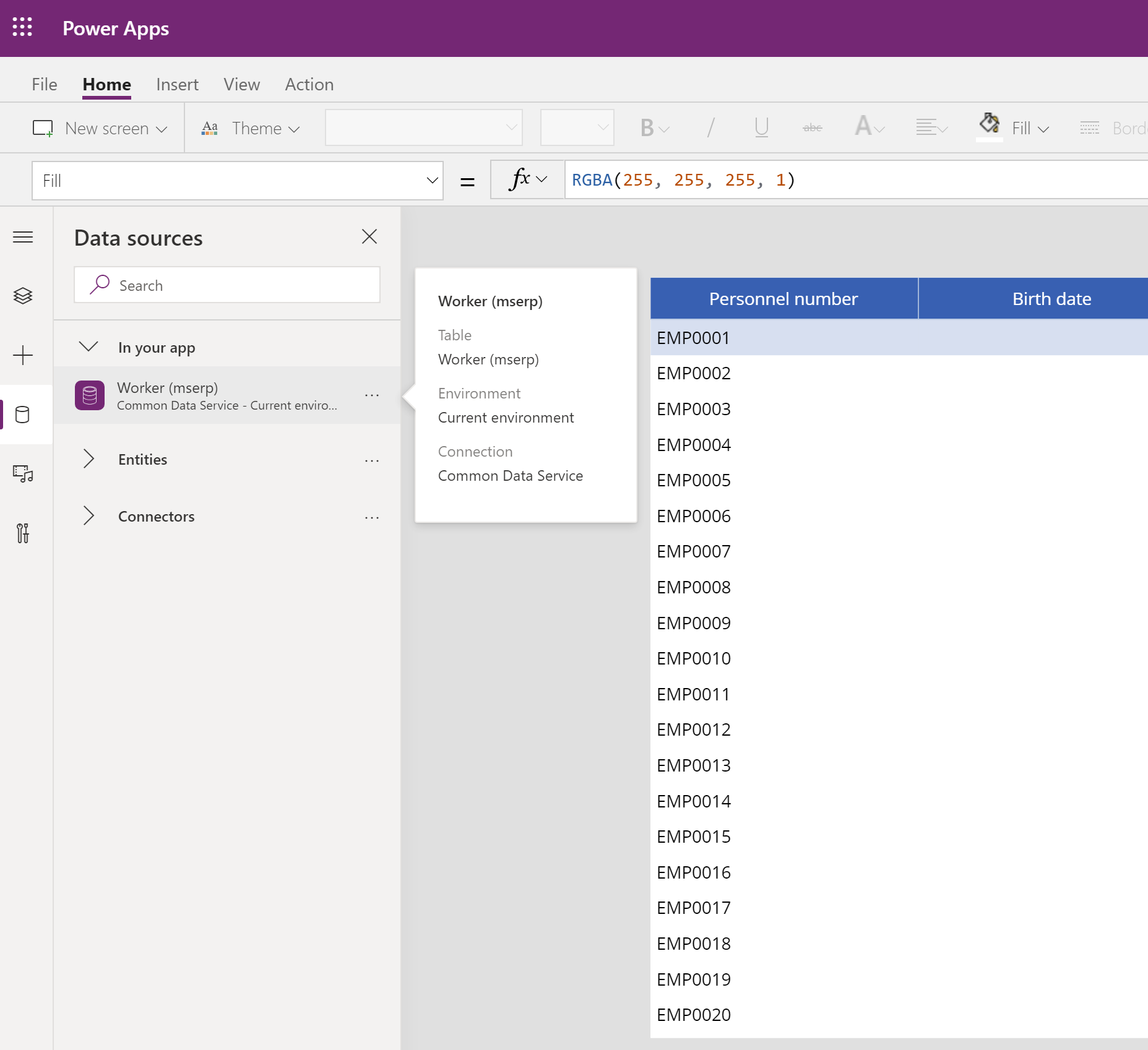Open the New screen dropdown
1148x1050 pixels.
coord(162,129)
